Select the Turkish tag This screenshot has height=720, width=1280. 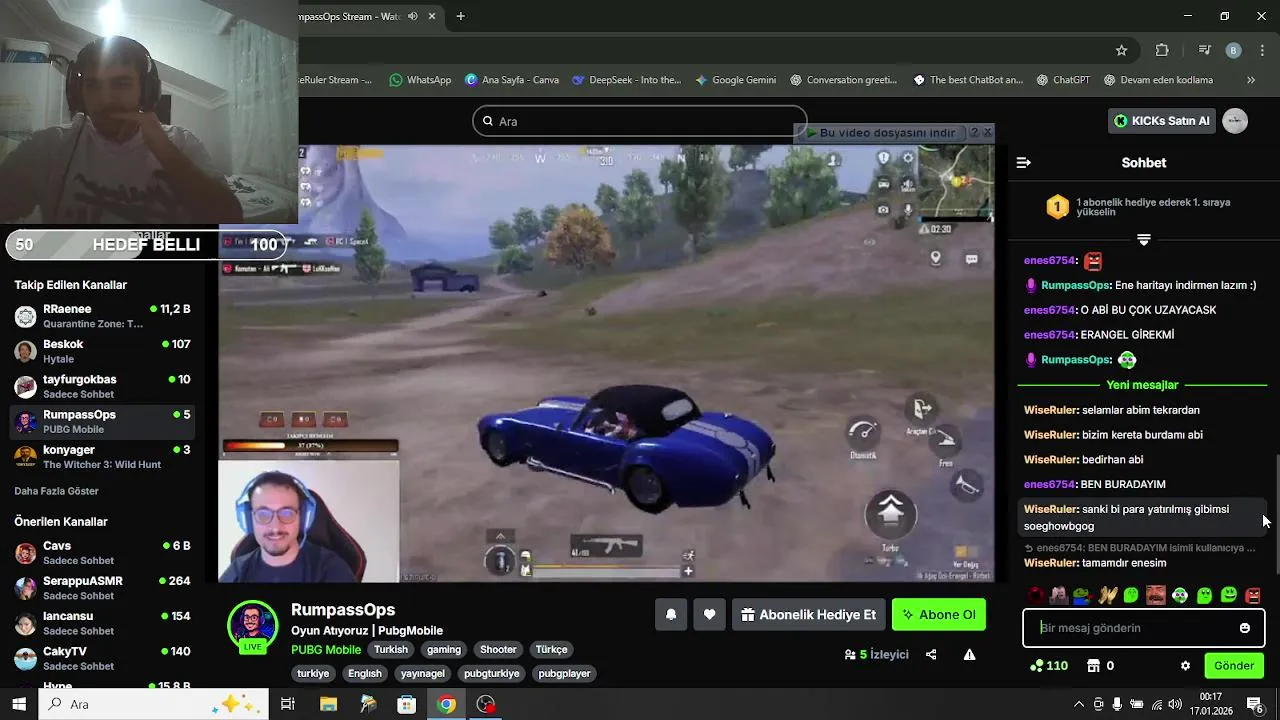[x=391, y=649]
